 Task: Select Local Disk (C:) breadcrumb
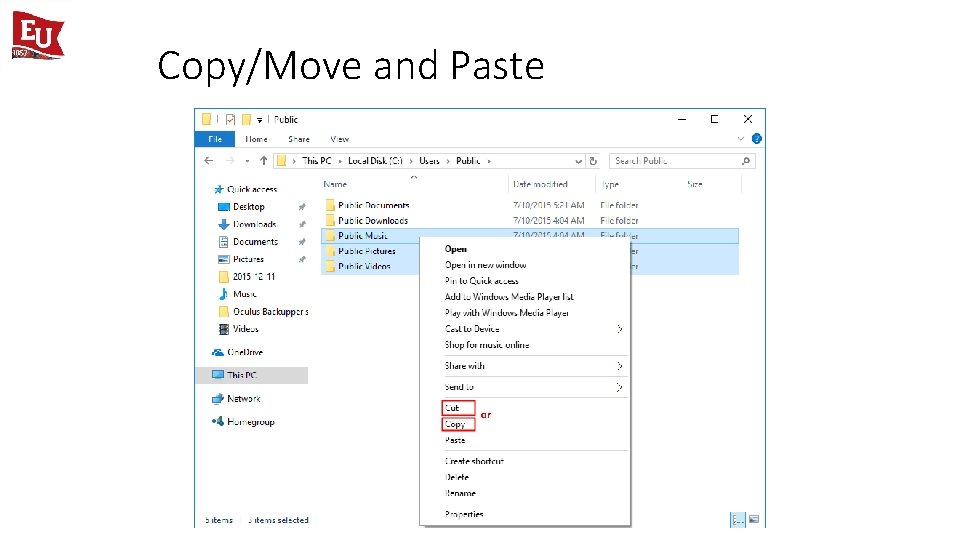375,160
